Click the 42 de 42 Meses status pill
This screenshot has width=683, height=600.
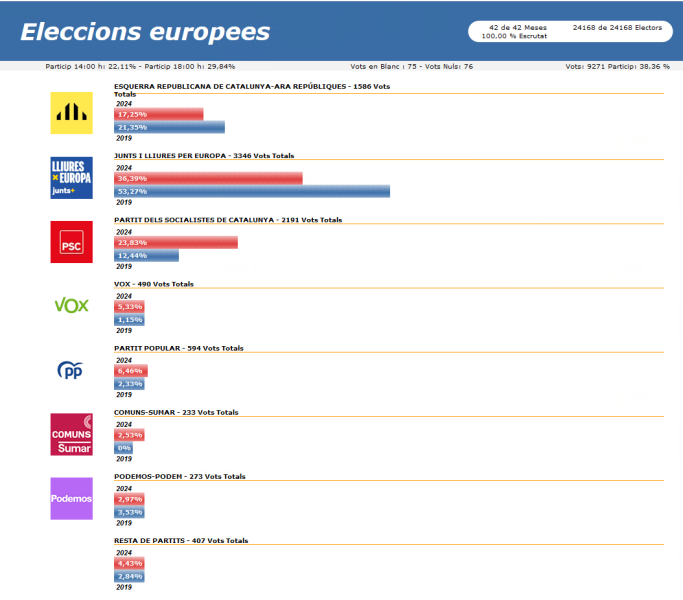570,31
